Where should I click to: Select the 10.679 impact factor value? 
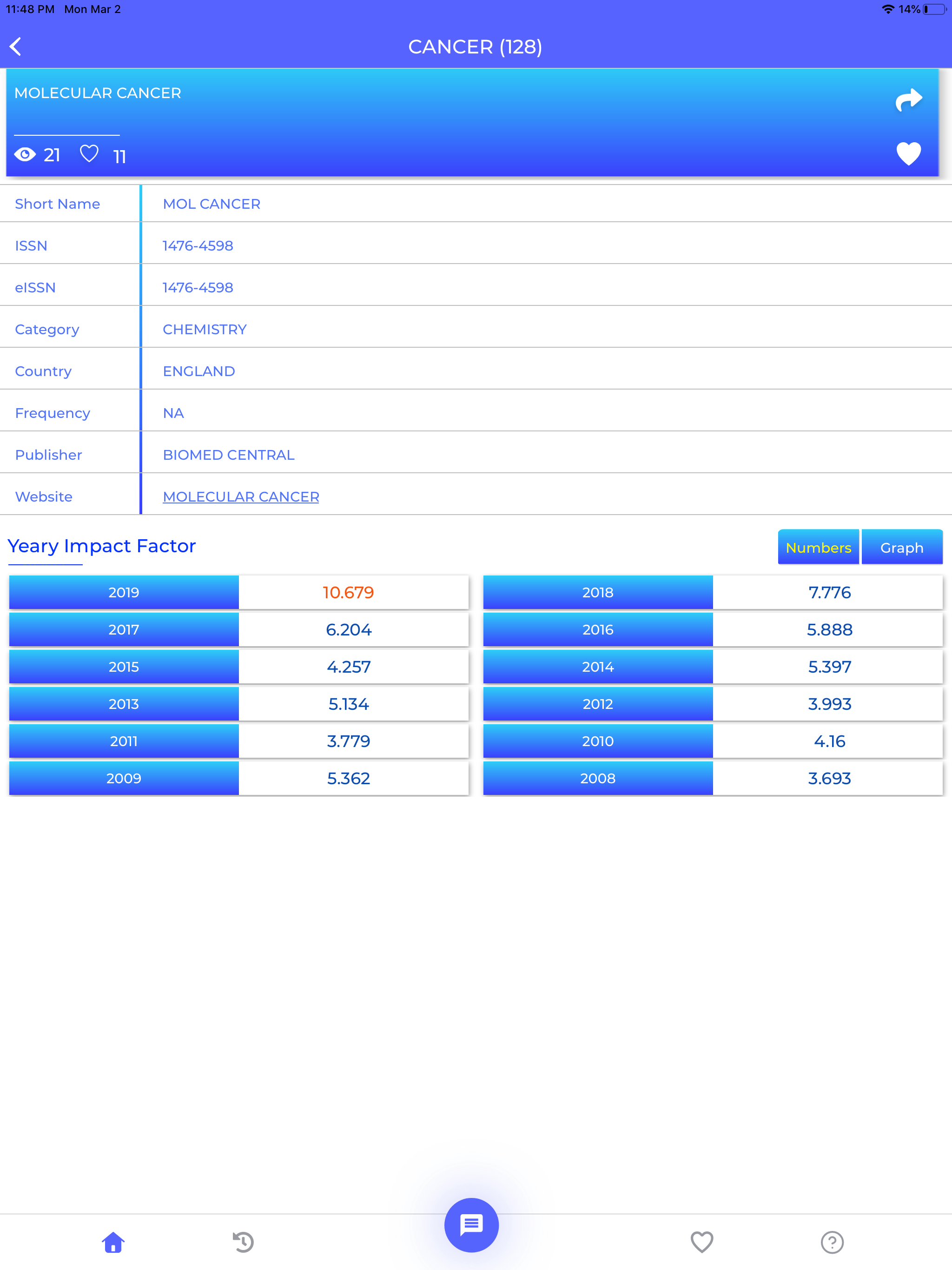pyautogui.click(x=349, y=592)
